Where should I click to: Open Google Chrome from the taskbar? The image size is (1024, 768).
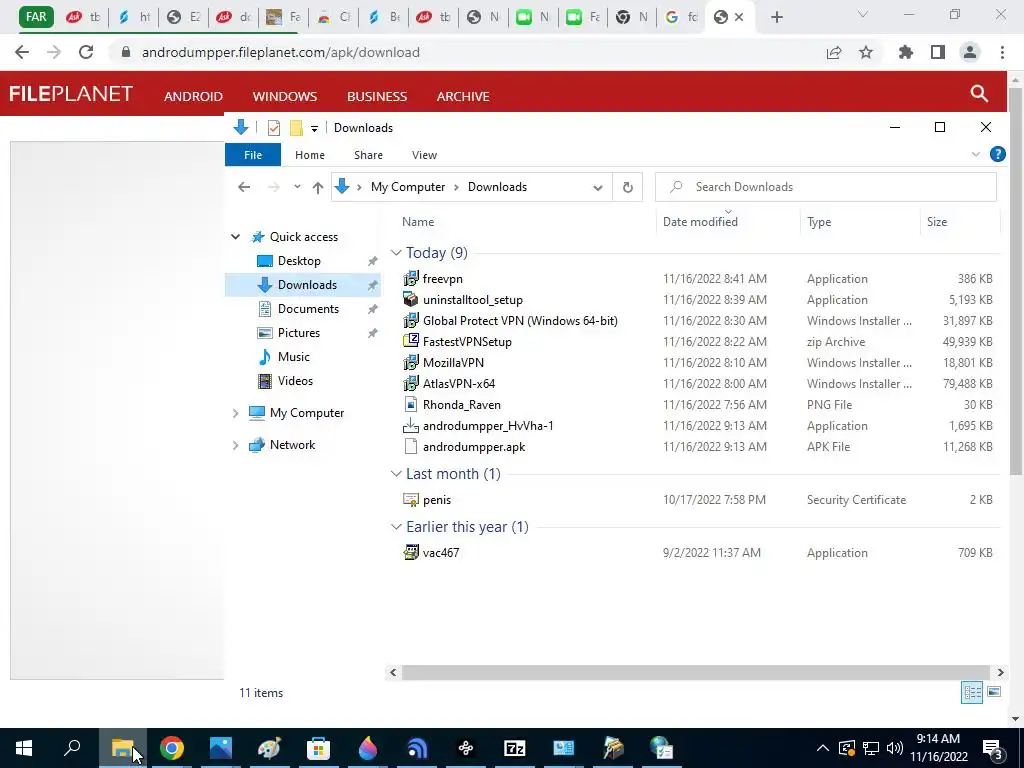pos(172,748)
